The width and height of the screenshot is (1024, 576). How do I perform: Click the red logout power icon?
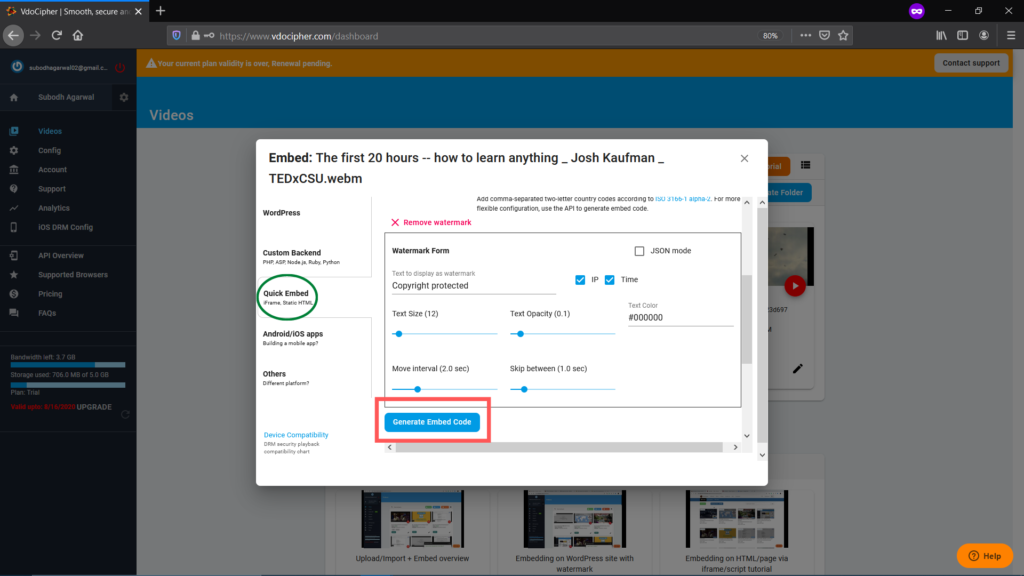click(120, 67)
